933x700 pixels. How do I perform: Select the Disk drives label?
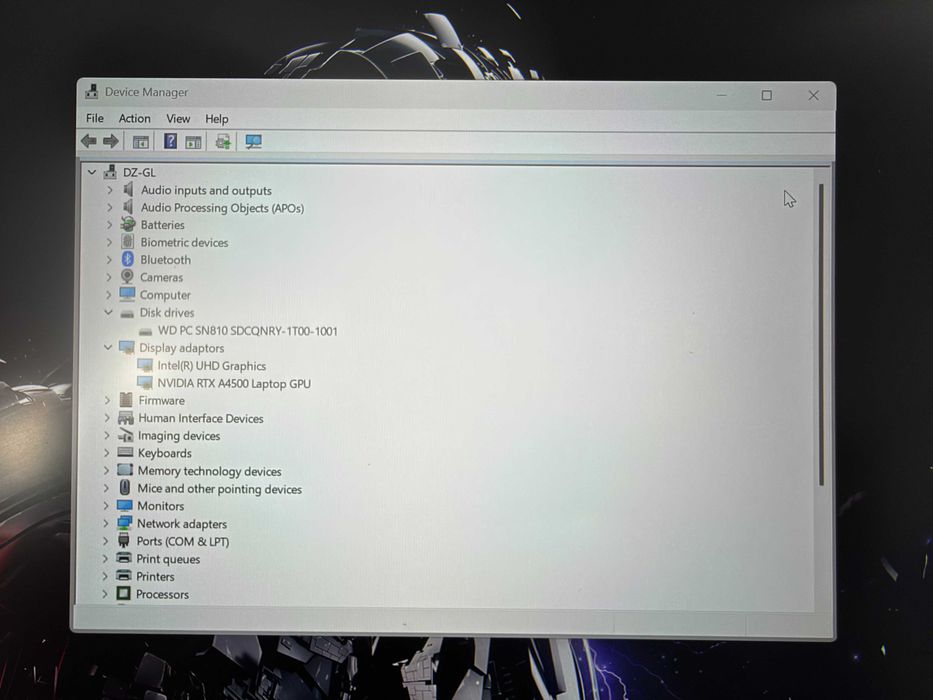click(x=167, y=312)
